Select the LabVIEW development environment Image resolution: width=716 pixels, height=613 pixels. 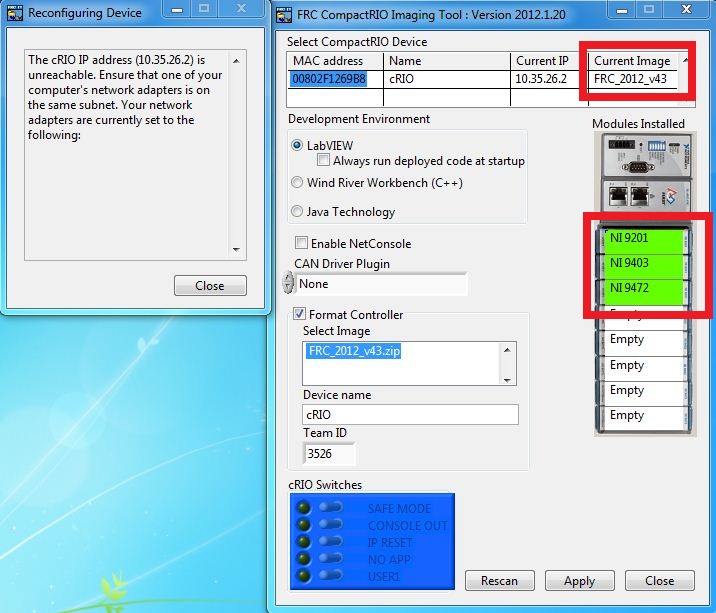(x=297, y=145)
